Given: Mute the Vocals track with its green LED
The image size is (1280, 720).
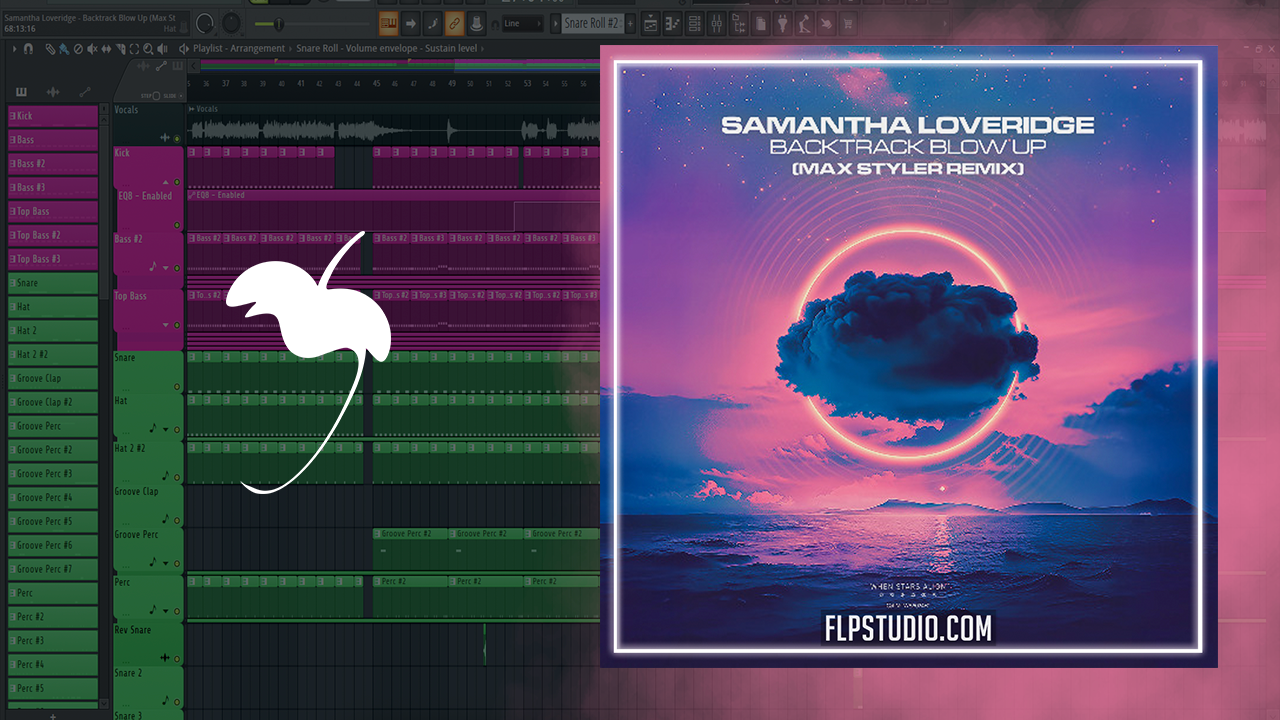Looking at the screenshot, I should coord(177,138).
